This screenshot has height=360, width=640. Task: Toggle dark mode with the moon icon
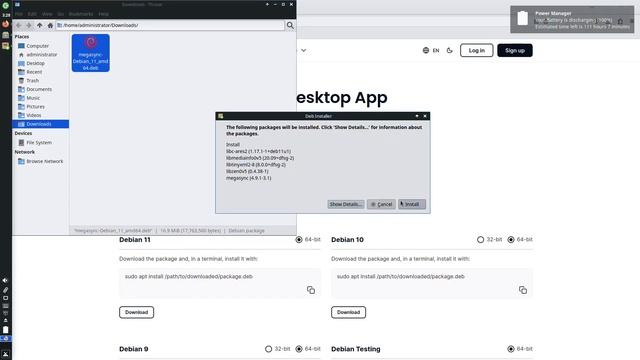point(449,50)
